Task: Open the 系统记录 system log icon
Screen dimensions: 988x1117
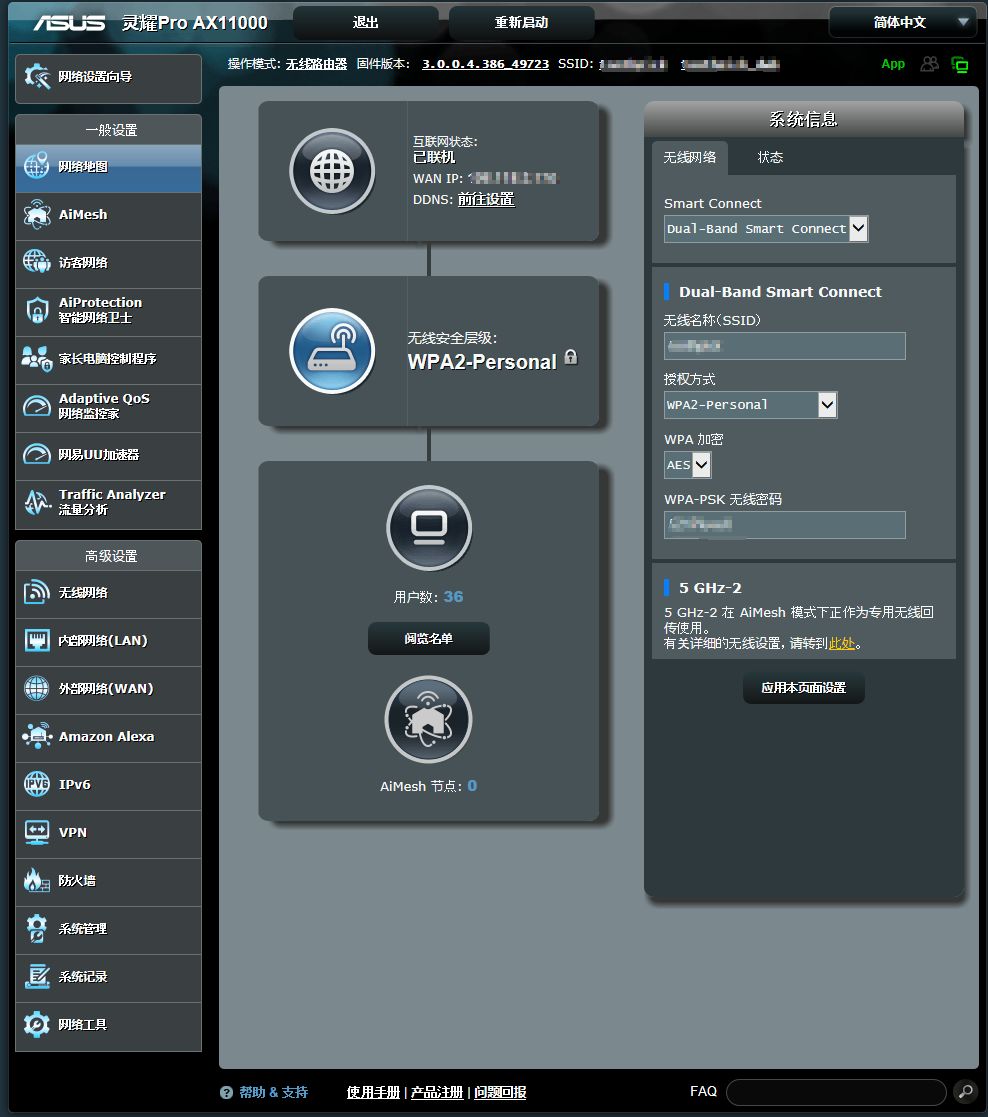Action: point(37,977)
